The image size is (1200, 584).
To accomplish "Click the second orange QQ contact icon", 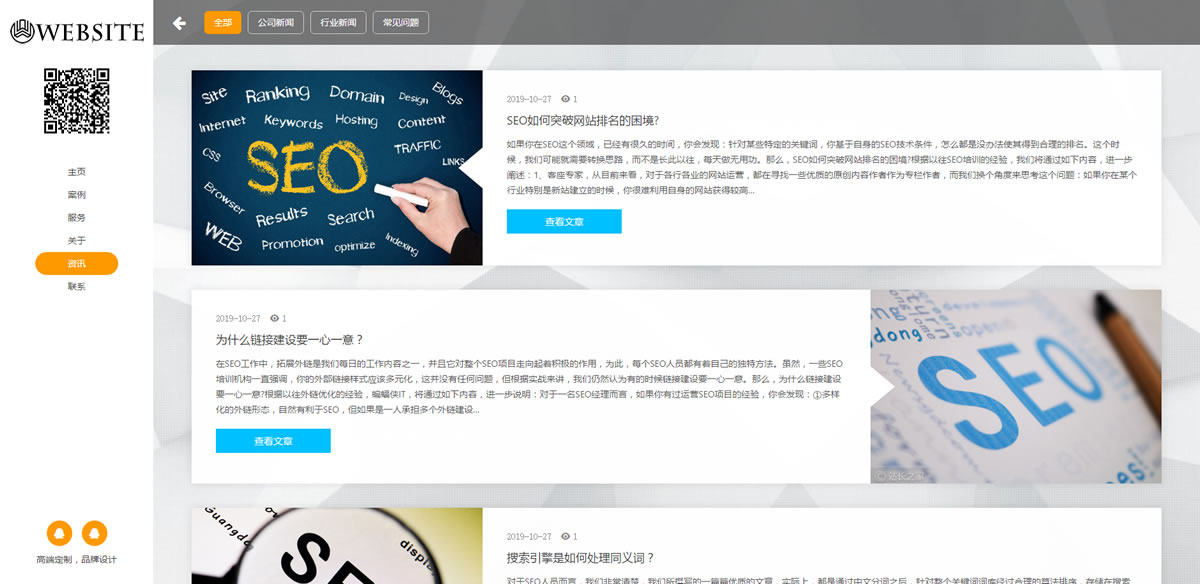I will pyautogui.click(x=94, y=533).
